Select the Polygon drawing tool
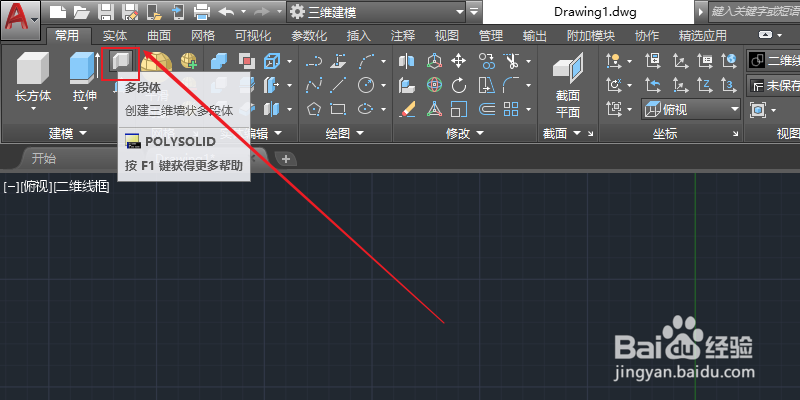This screenshot has height=400, width=800. tap(314, 109)
